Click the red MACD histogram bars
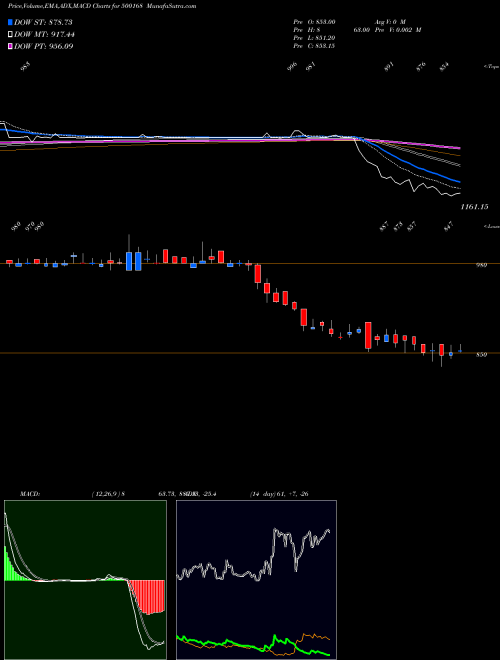Viewport: 500px width, 660px height. point(146,596)
